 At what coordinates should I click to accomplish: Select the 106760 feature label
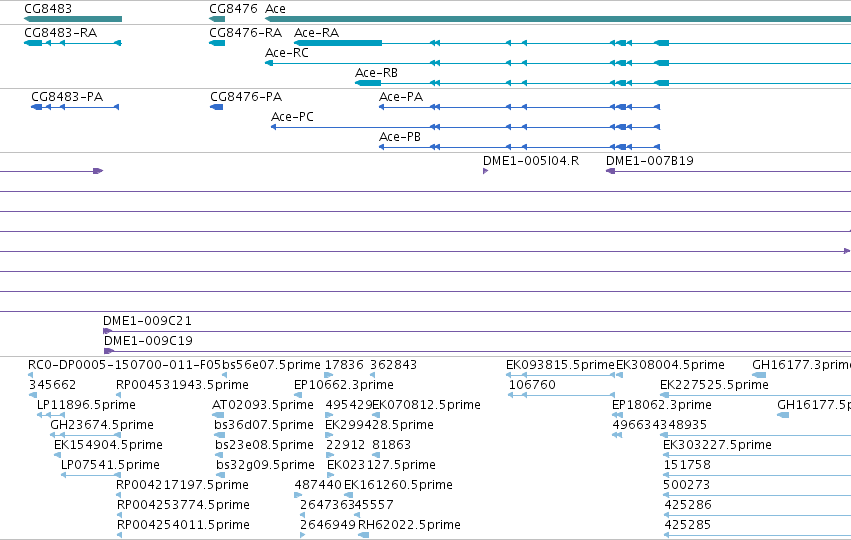532,385
